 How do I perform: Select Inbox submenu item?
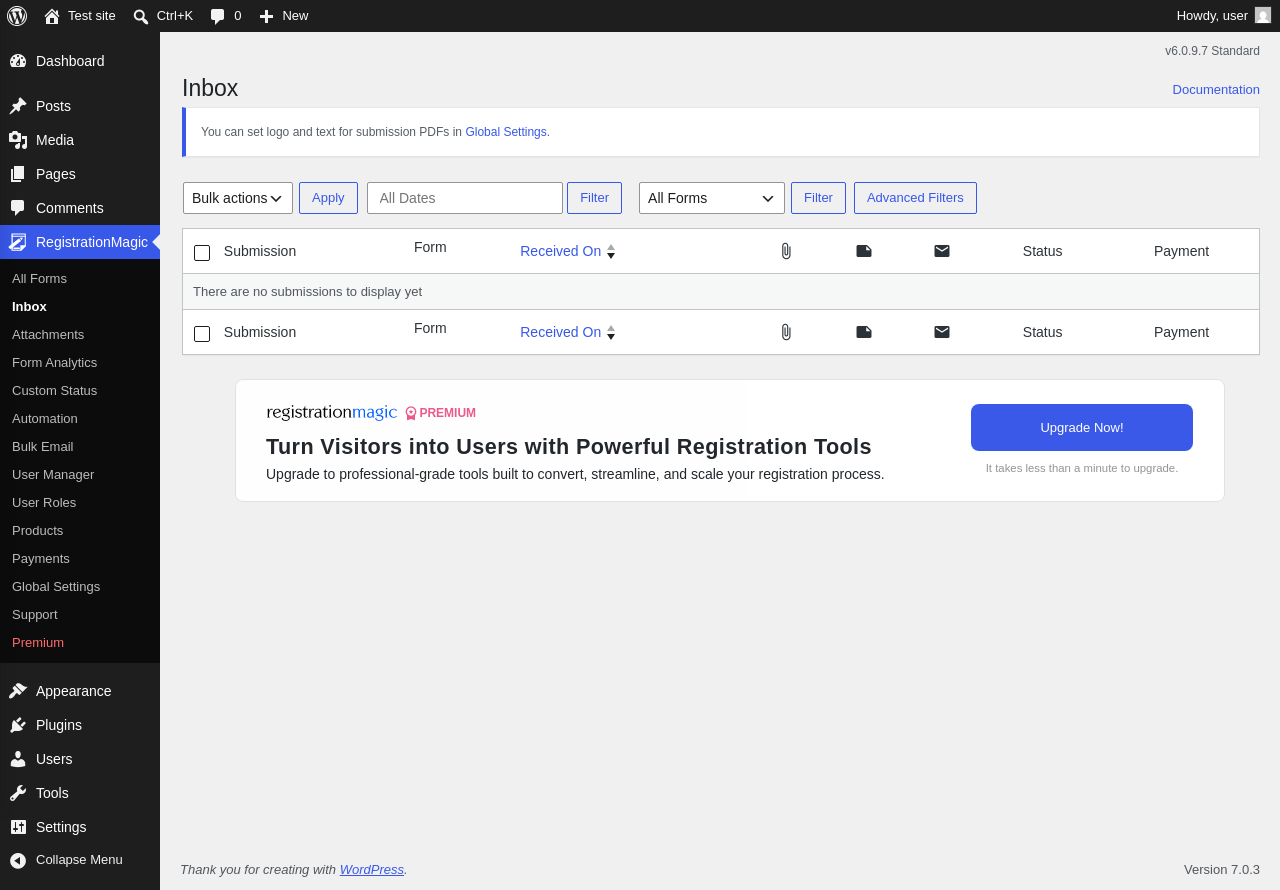pos(80,307)
